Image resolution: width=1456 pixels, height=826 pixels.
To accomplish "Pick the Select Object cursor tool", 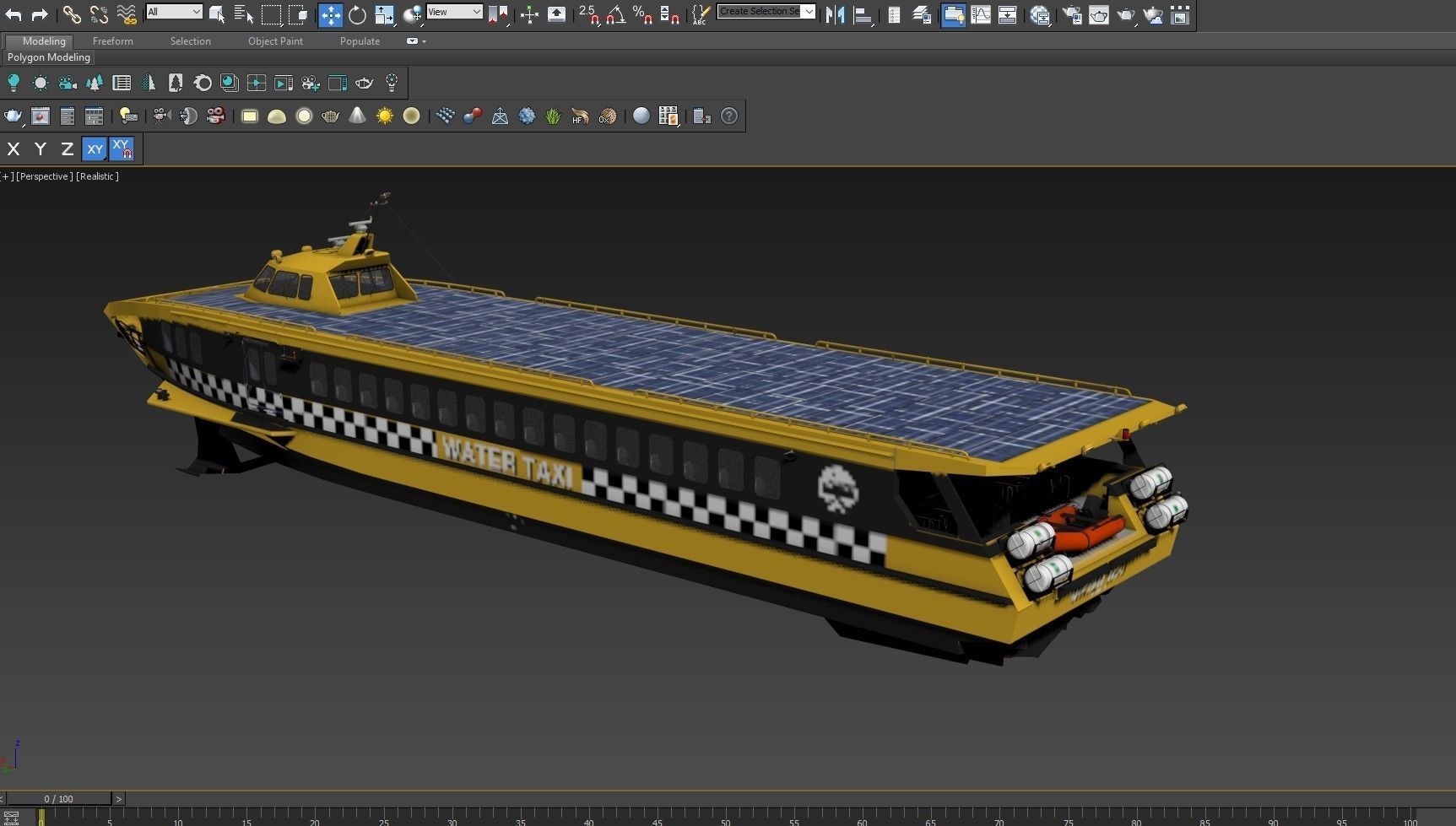I will 217,14.
